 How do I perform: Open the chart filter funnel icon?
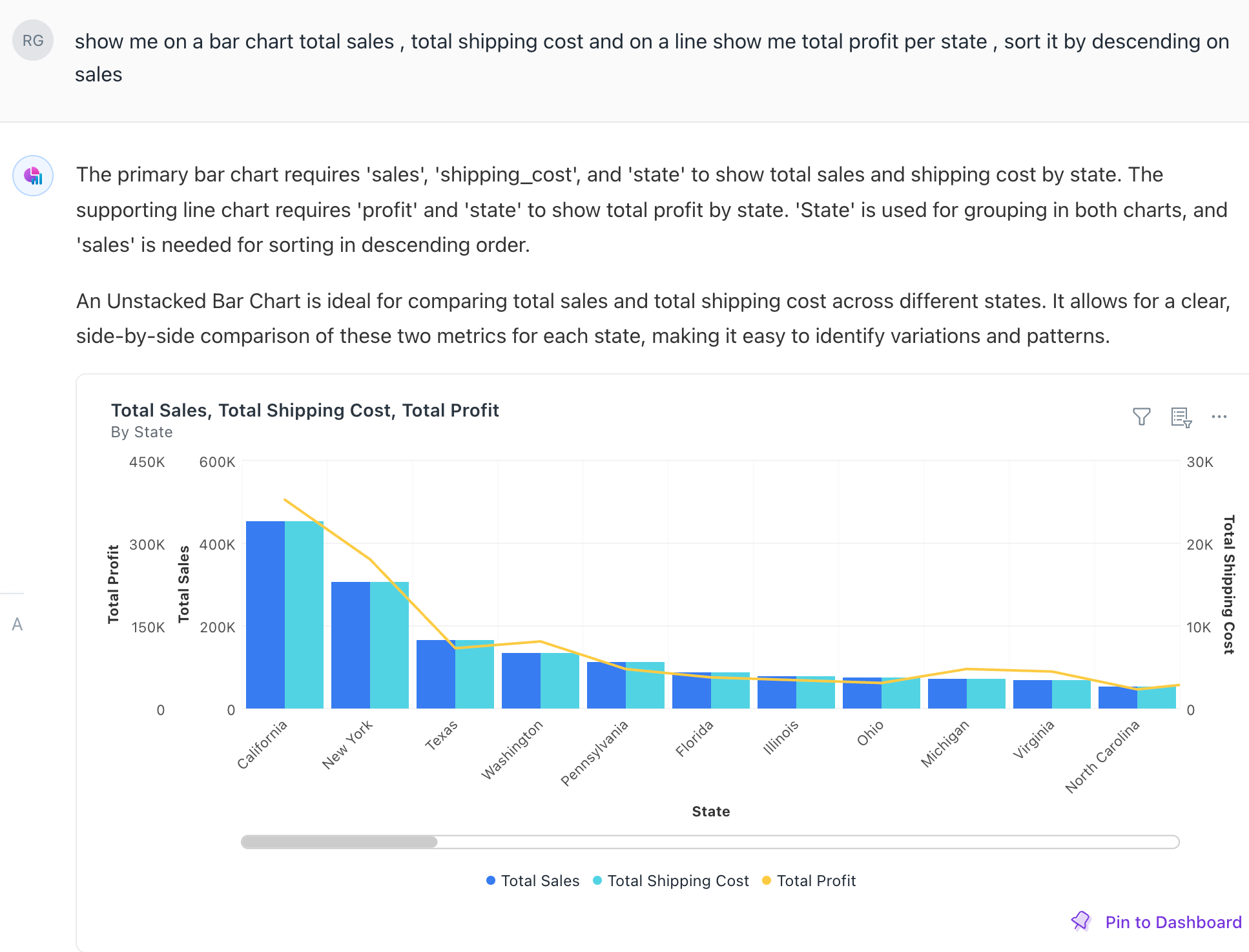[1141, 417]
